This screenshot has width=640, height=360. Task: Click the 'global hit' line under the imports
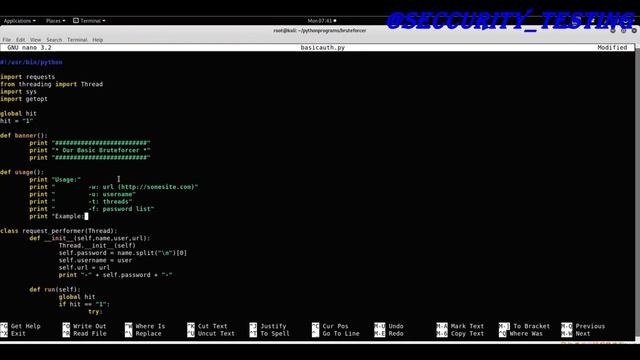(18, 113)
